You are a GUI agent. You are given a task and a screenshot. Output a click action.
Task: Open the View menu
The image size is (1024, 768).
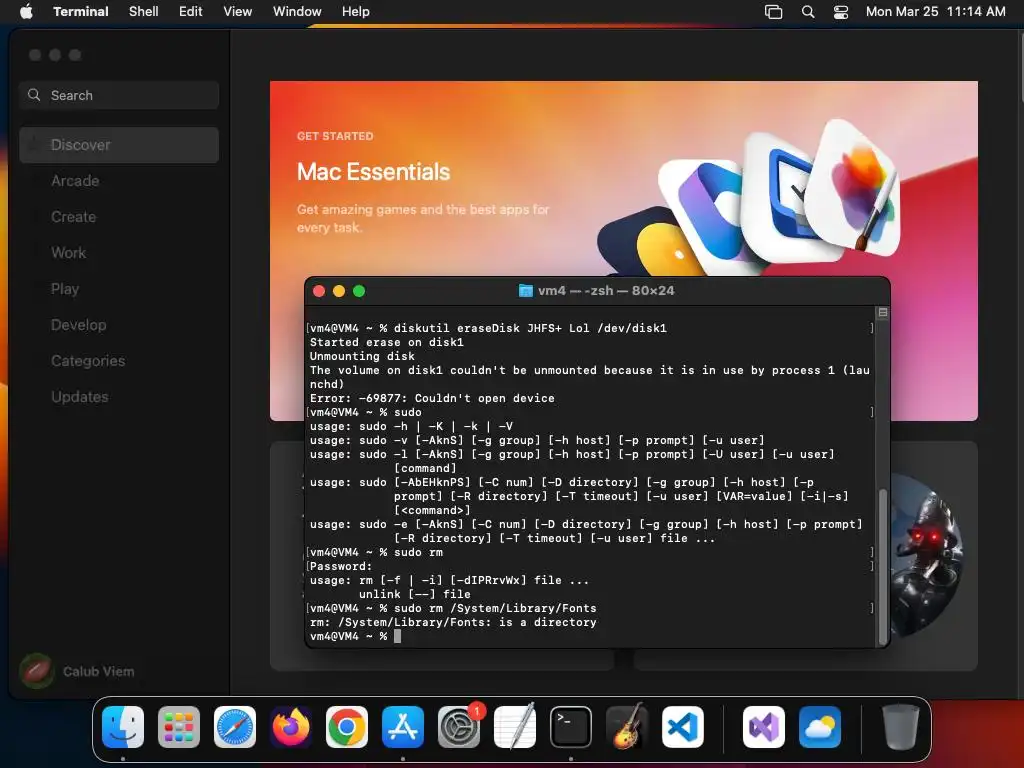click(x=238, y=12)
